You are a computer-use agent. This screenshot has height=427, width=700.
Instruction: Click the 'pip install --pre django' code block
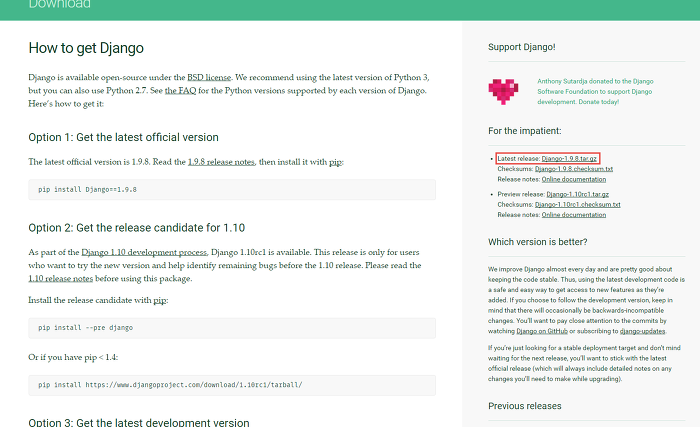pos(232,328)
